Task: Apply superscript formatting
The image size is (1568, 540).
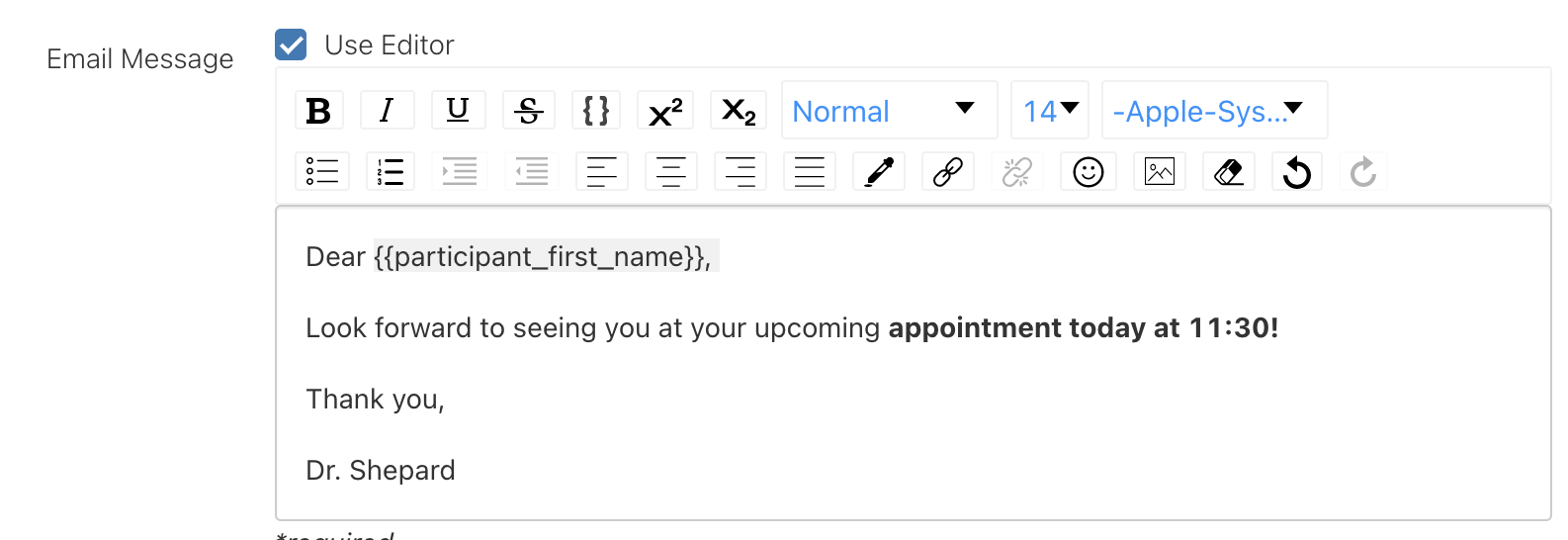Action: [x=665, y=111]
